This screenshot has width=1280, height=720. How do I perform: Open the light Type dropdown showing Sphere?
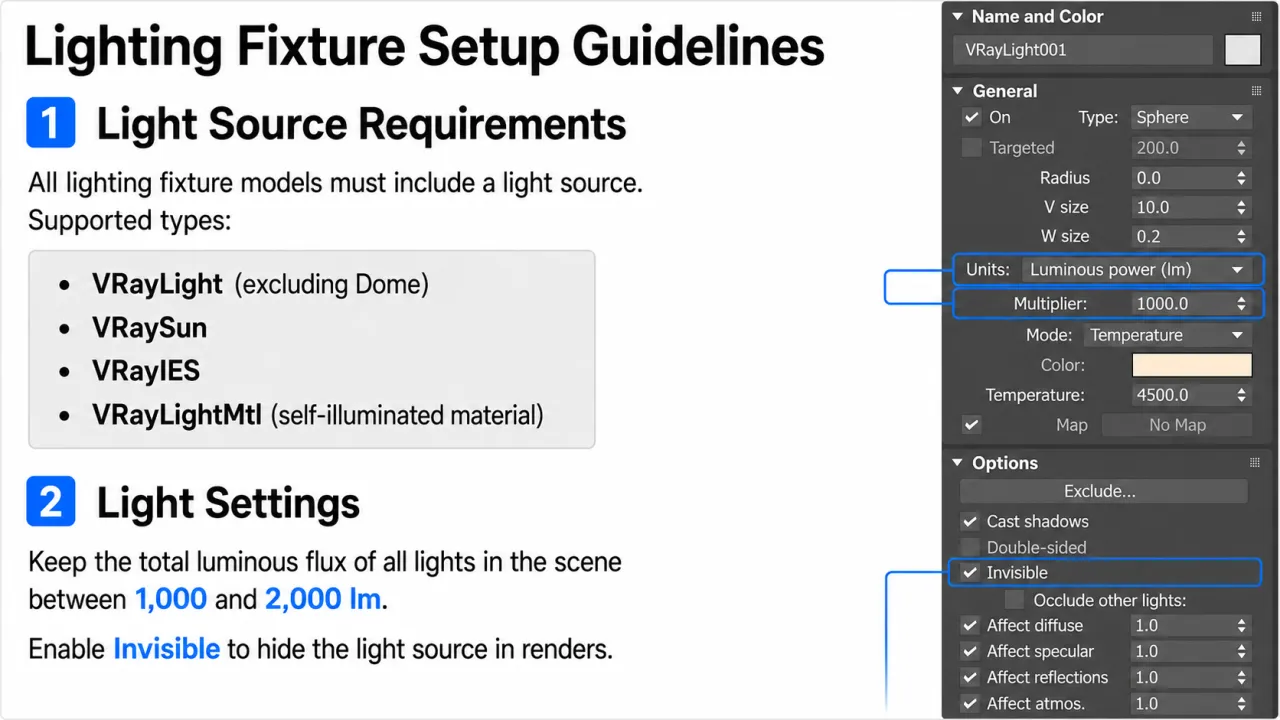click(1191, 117)
